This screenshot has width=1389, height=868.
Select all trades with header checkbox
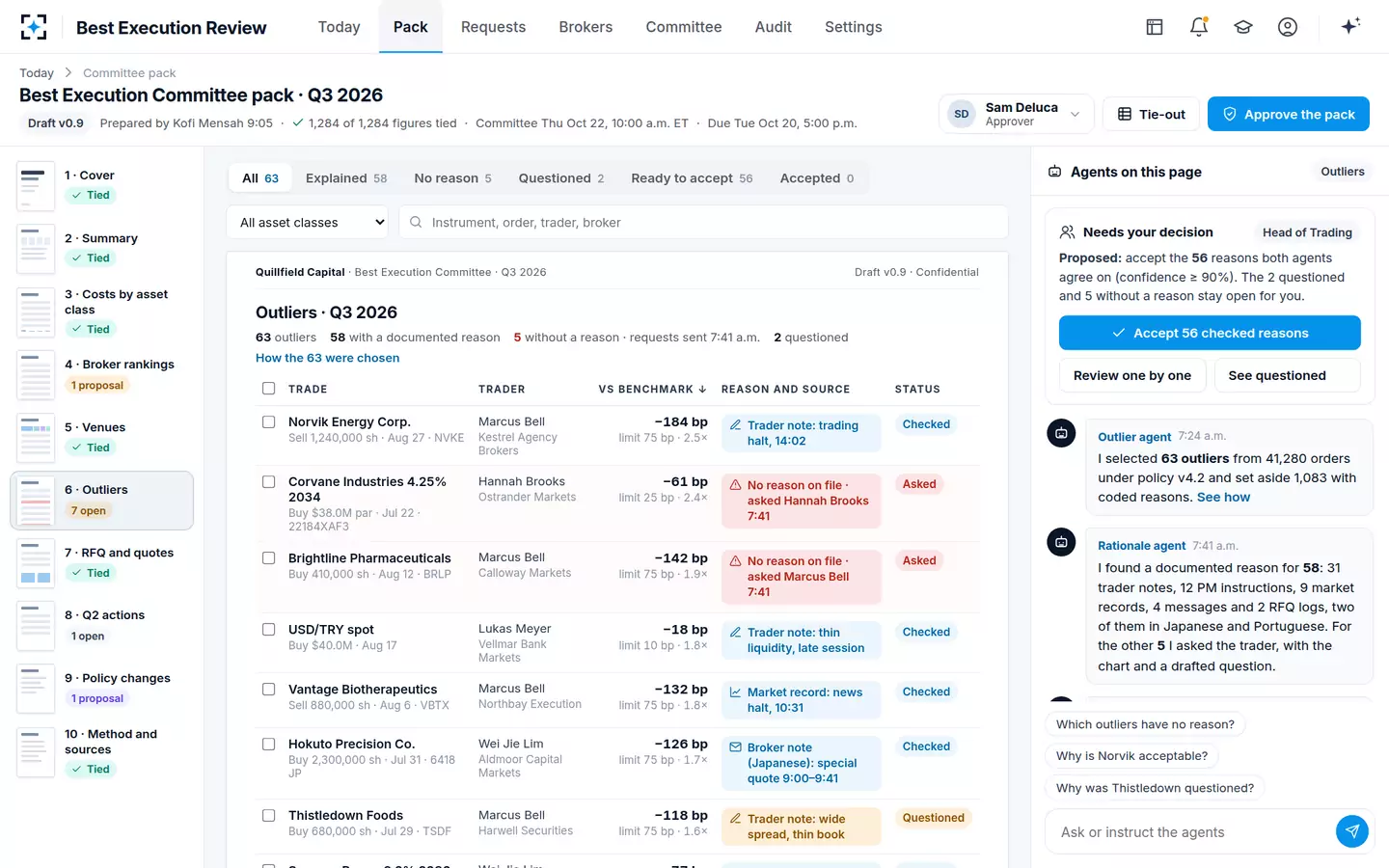(x=268, y=389)
